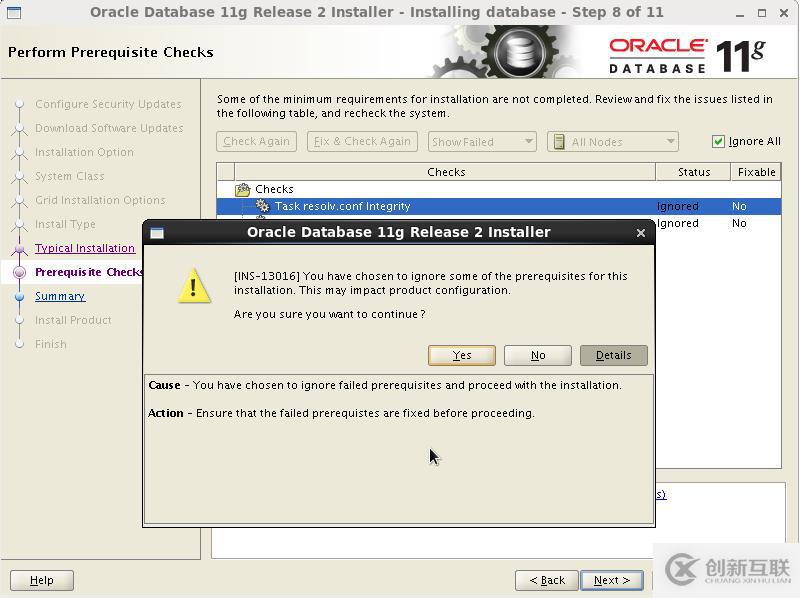Go to the Summary step link
This screenshot has height=598, width=800.
60,296
